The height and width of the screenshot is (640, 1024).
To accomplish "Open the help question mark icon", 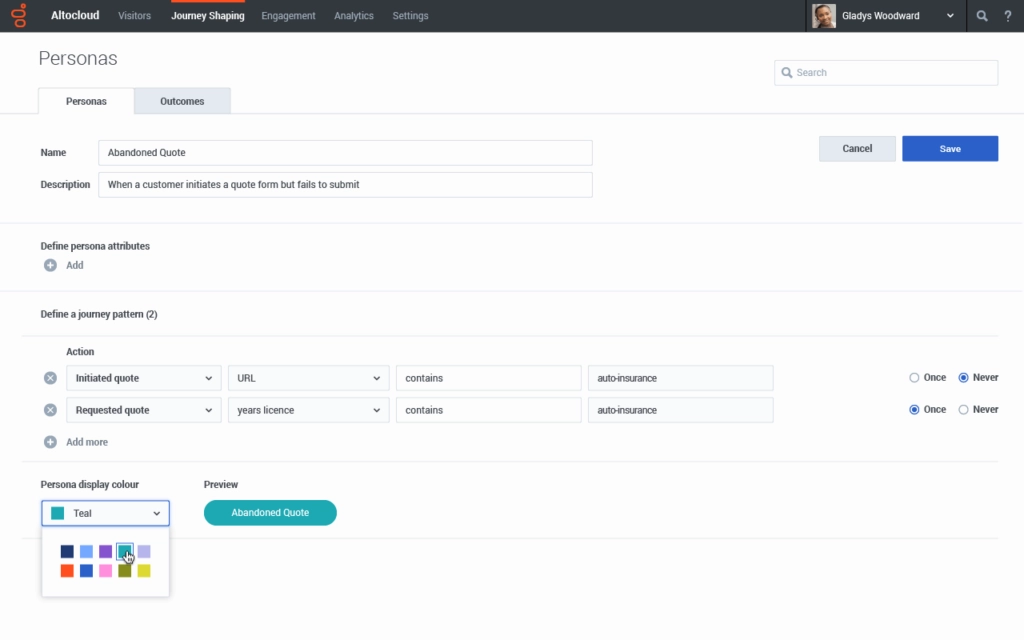I will 1008,16.
